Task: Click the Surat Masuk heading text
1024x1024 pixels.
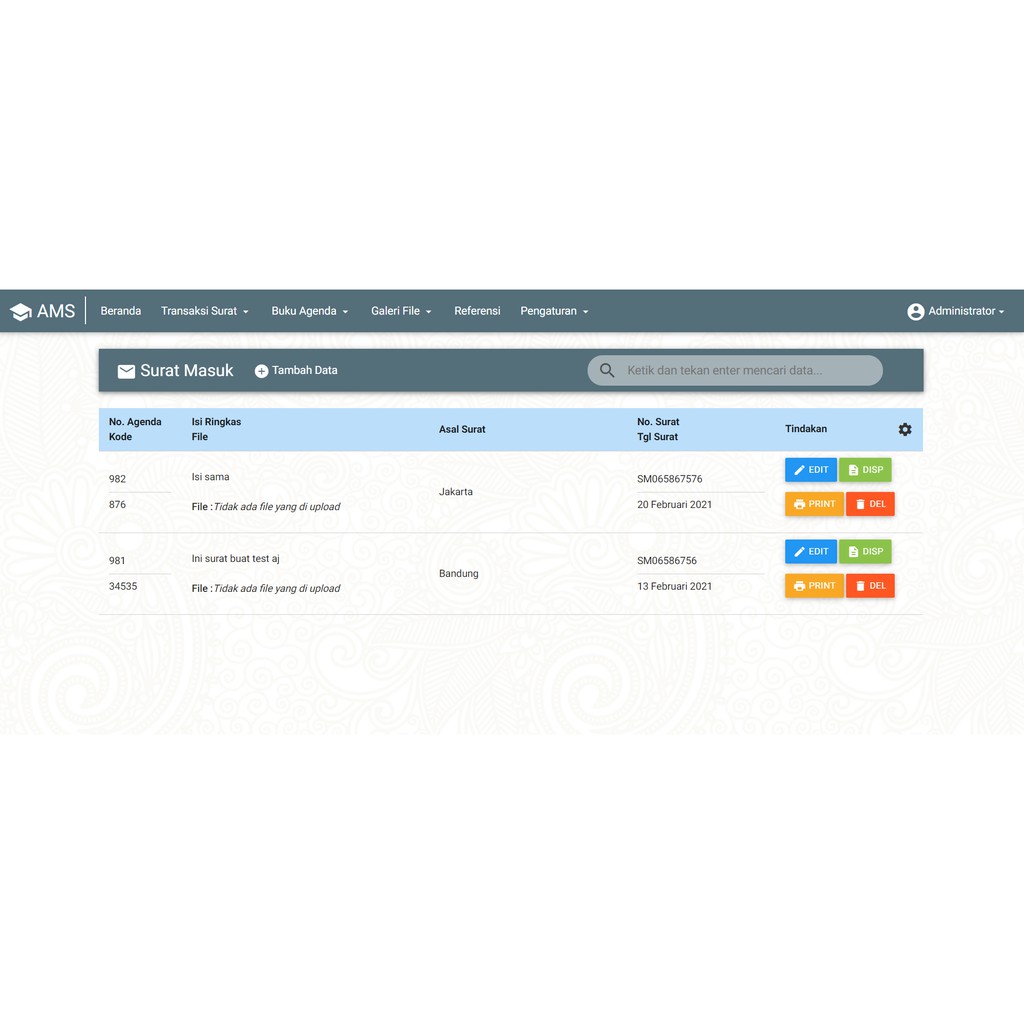Action: pos(187,371)
